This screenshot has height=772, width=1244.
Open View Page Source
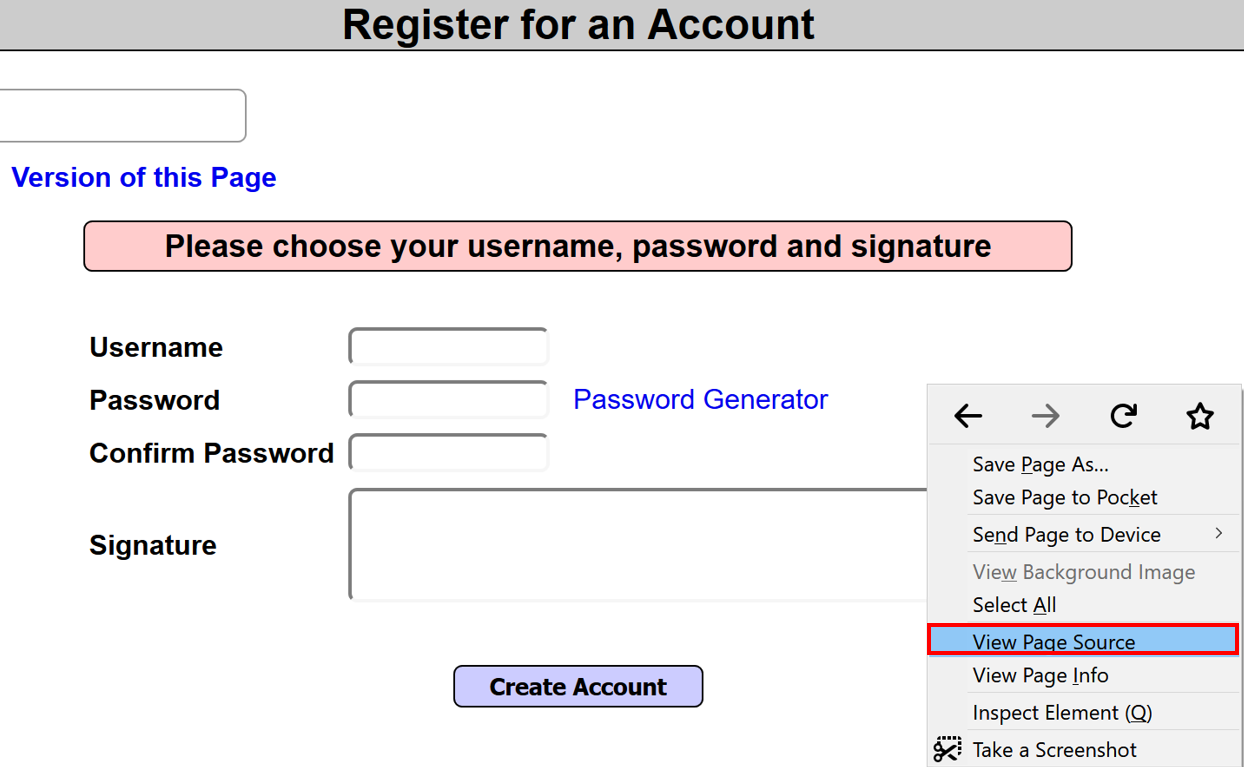(x=1053, y=642)
